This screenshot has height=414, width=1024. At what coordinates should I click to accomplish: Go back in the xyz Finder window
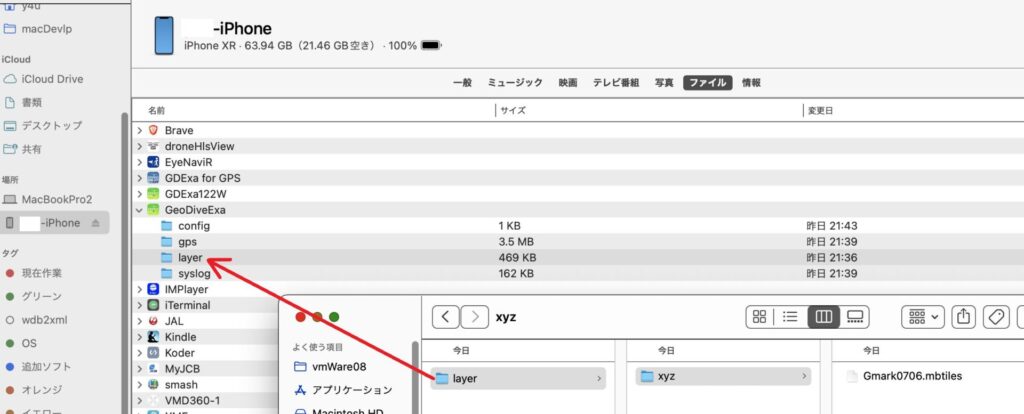445,317
